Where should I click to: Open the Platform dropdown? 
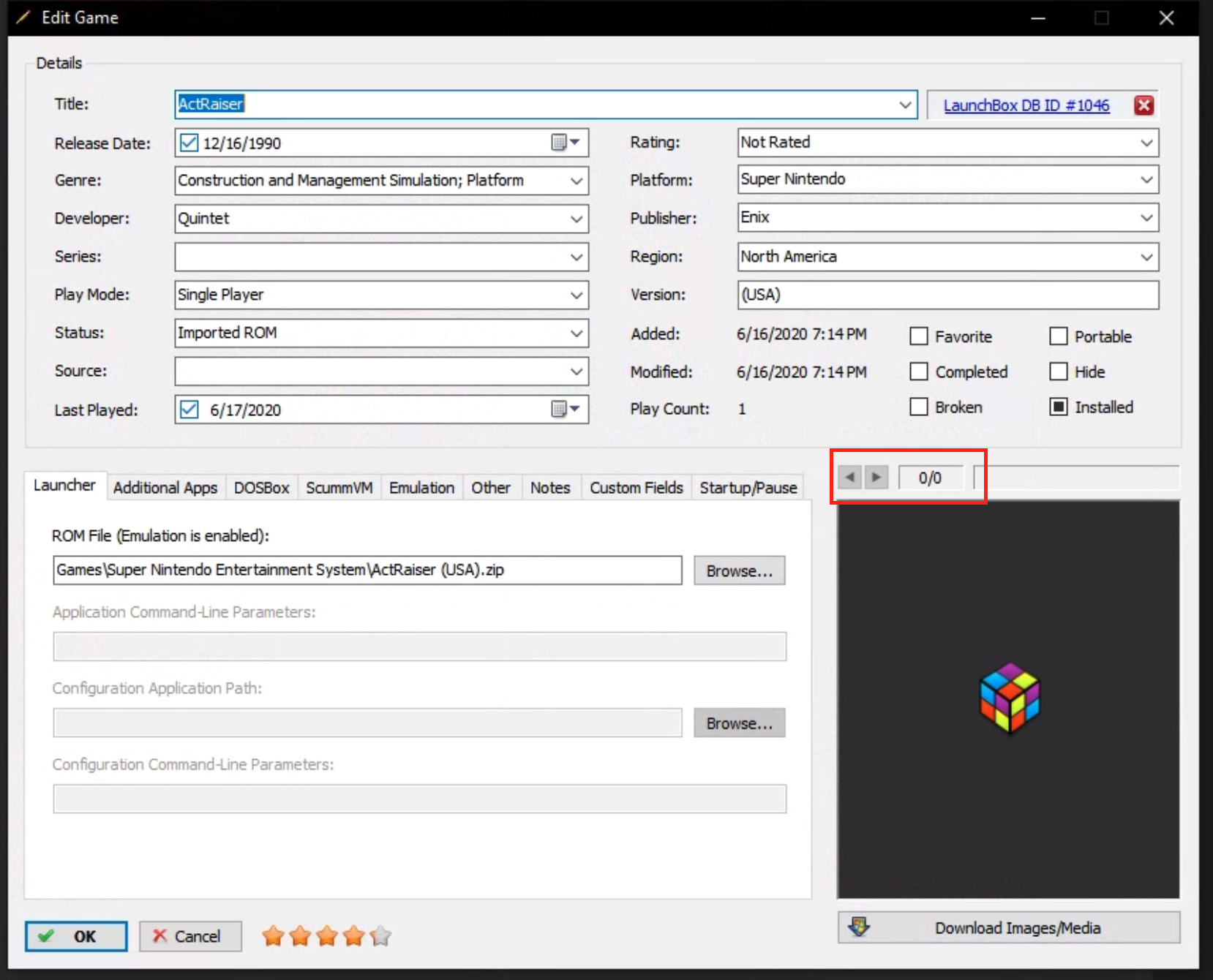coord(1146,179)
